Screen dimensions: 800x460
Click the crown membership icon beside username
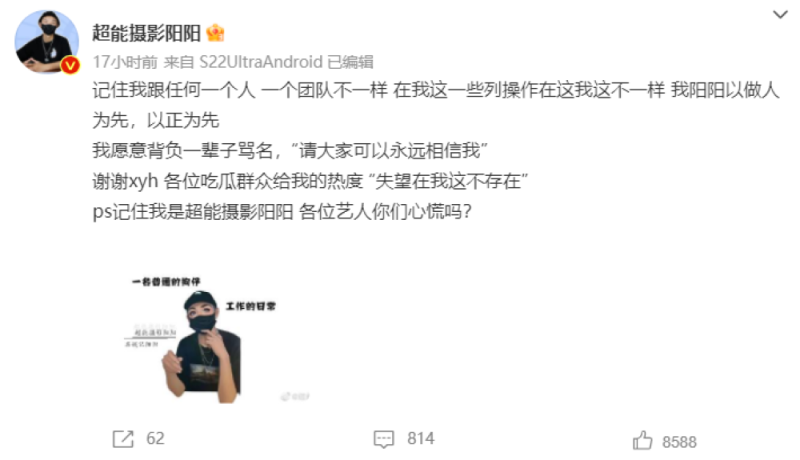(215, 33)
